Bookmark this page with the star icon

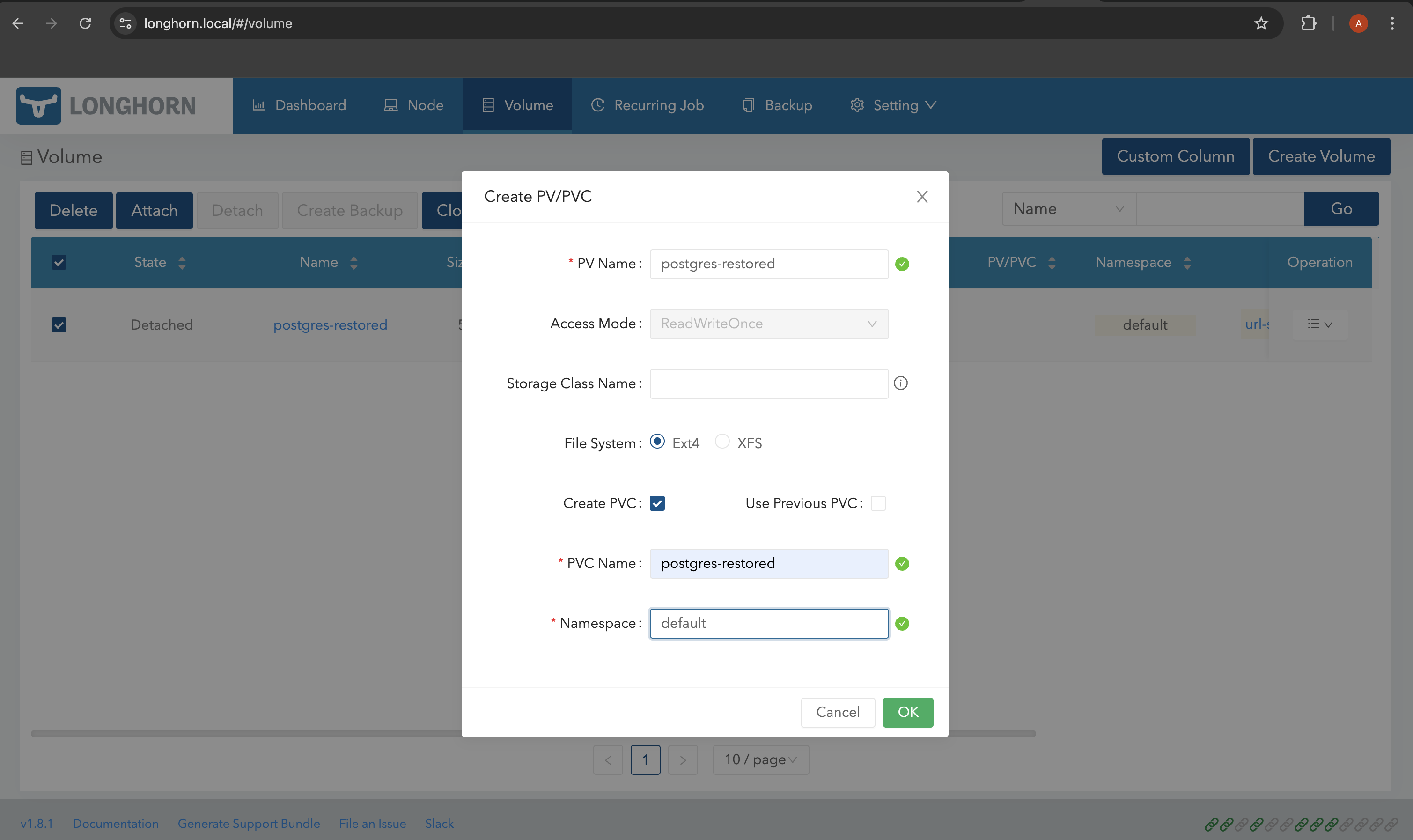(x=1261, y=23)
